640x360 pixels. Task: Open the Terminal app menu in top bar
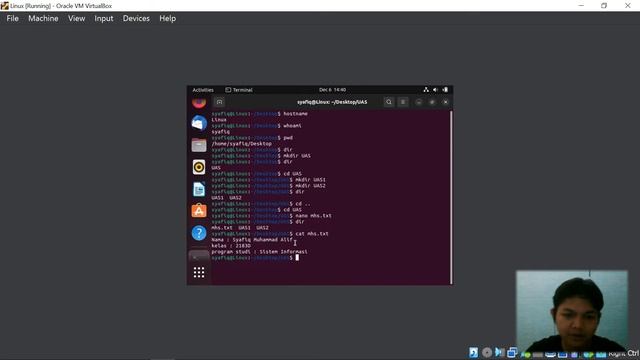tap(239, 90)
